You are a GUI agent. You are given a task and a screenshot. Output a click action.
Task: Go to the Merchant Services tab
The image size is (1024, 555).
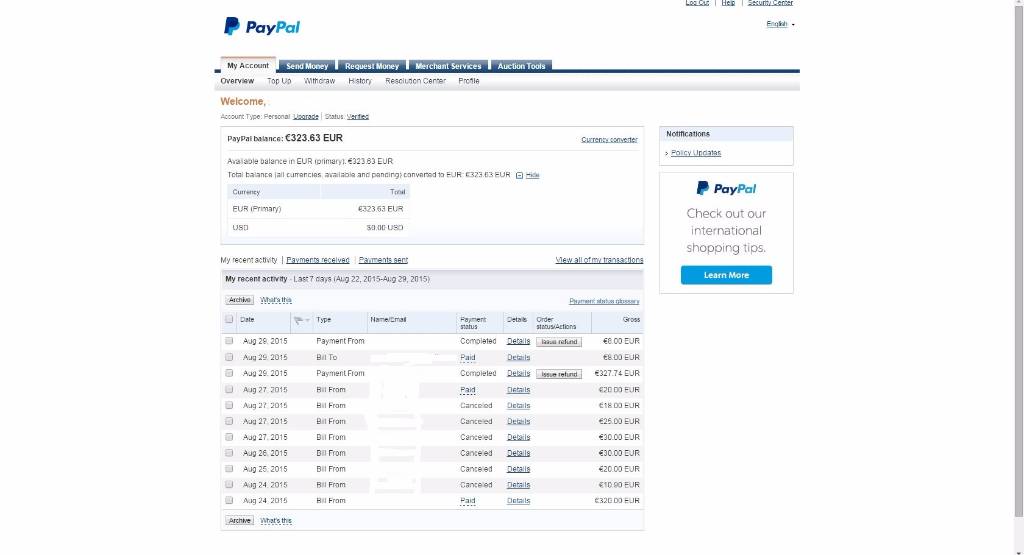coord(448,66)
